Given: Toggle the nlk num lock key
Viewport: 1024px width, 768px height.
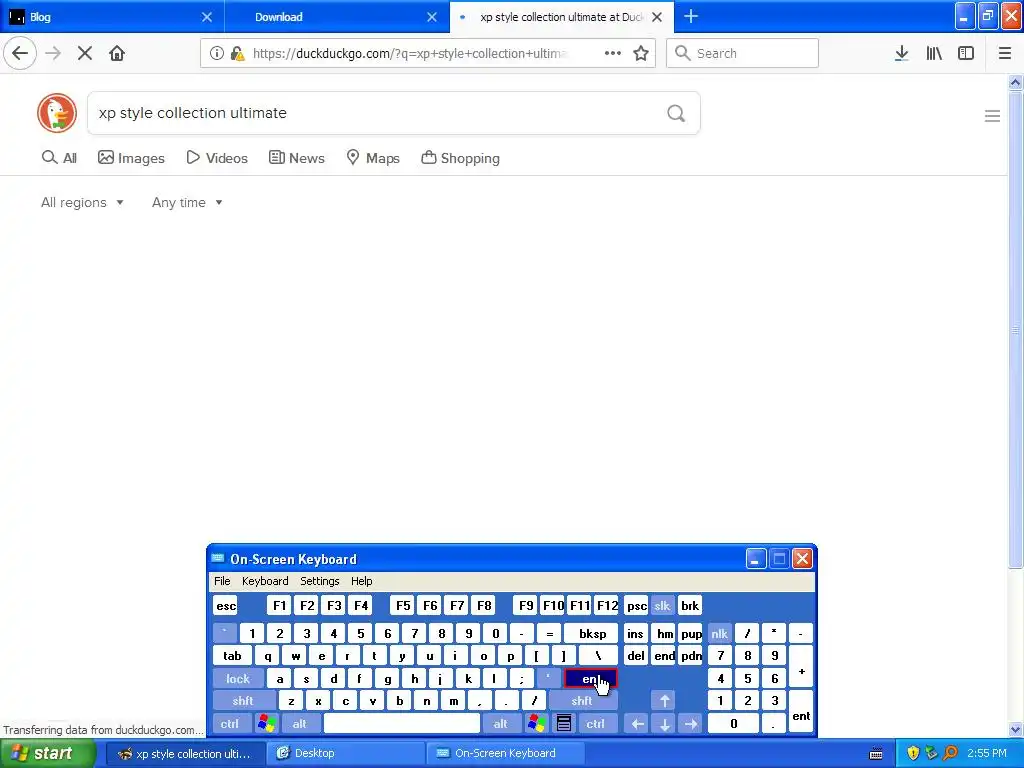Looking at the screenshot, I should [720, 633].
